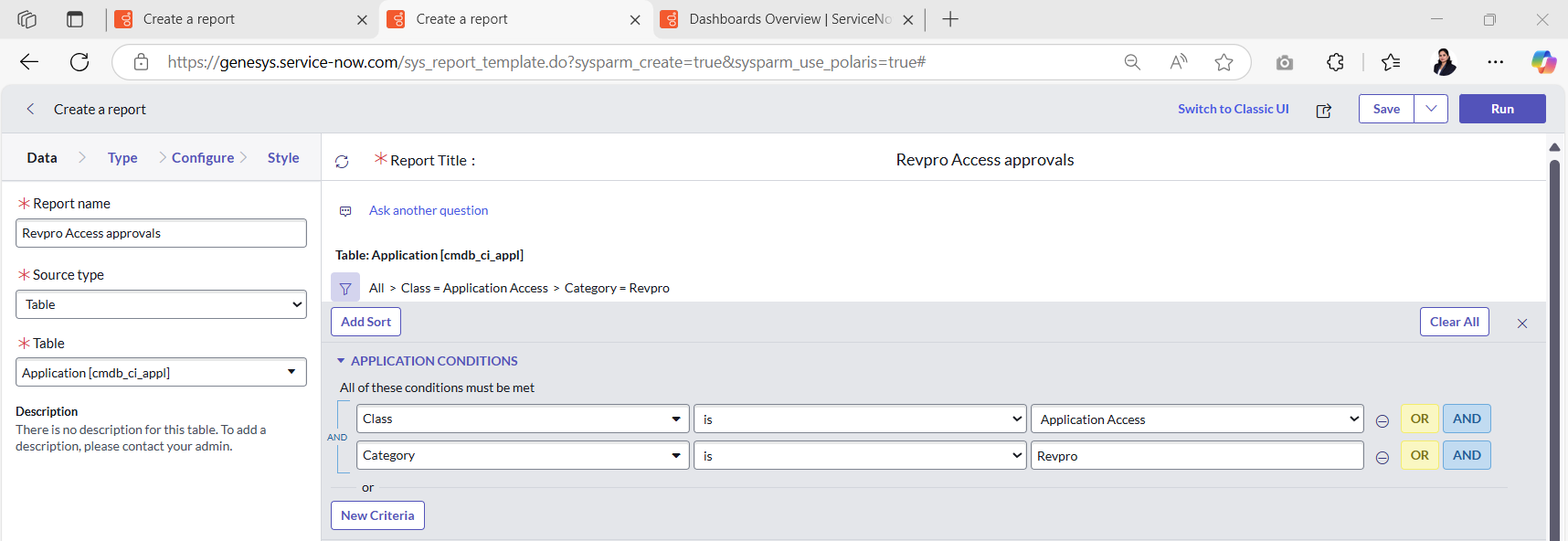The height and width of the screenshot is (541, 1568).
Task: Click the New Criteria button
Action: point(377,515)
